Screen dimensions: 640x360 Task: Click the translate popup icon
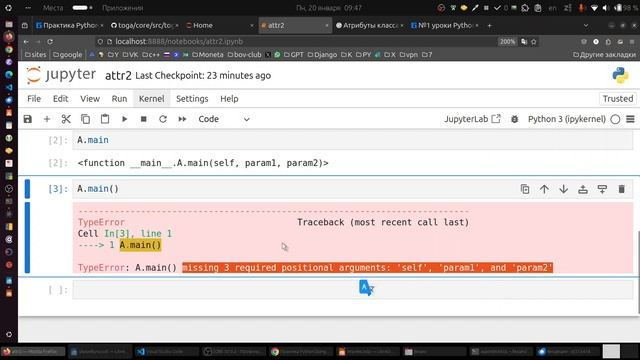point(366,288)
